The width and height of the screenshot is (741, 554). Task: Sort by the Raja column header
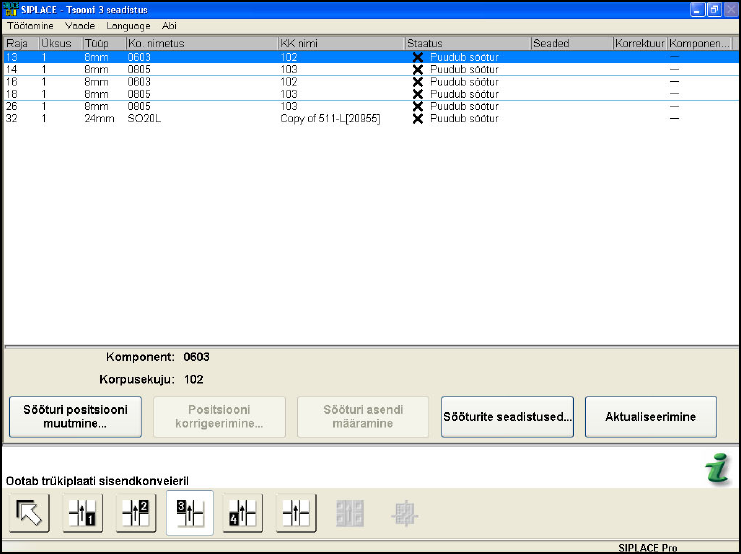coord(20,44)
